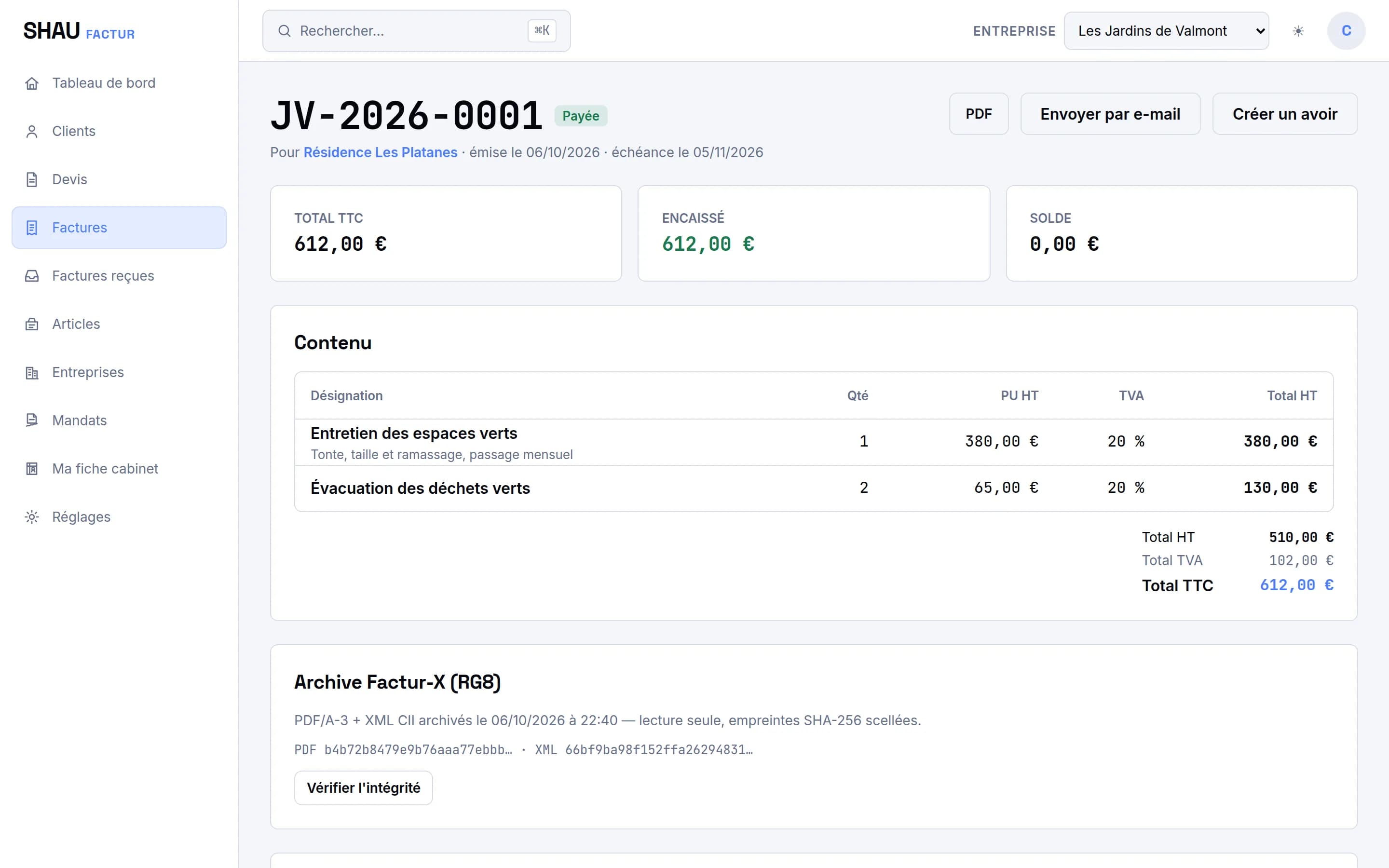Image resolution: width=1389 pixels, height=868 pixels.
Task: Click the Articles briefcase icon
Action: tap(31, 325)
